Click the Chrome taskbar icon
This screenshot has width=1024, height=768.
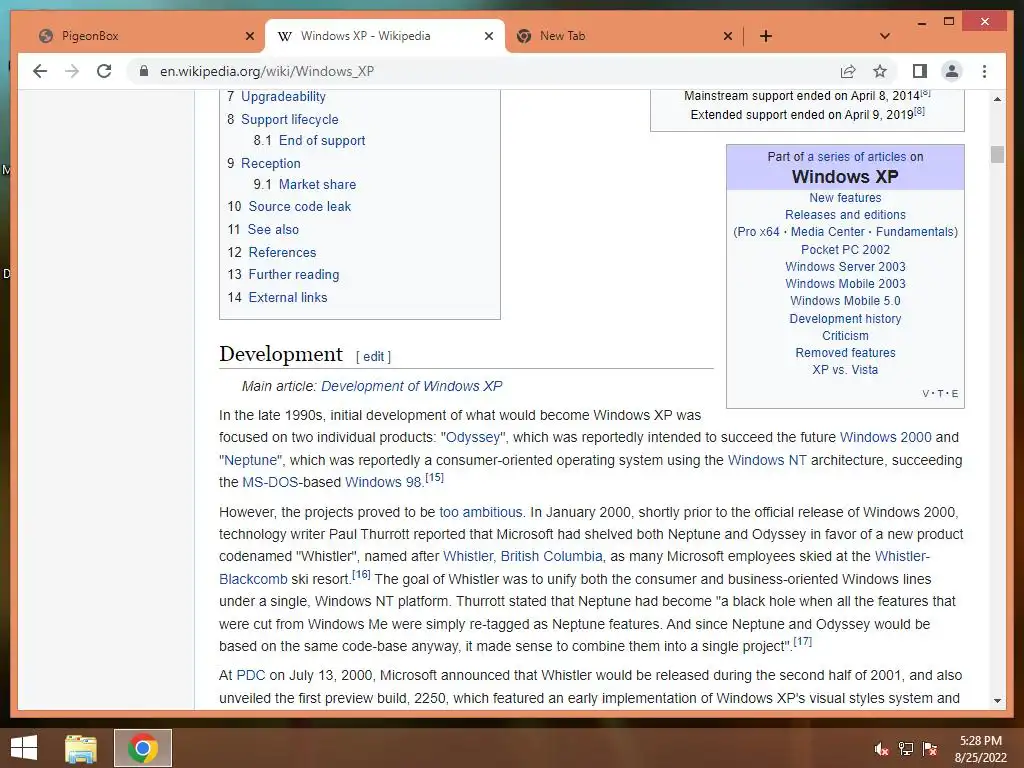click(x=143, y=748)
